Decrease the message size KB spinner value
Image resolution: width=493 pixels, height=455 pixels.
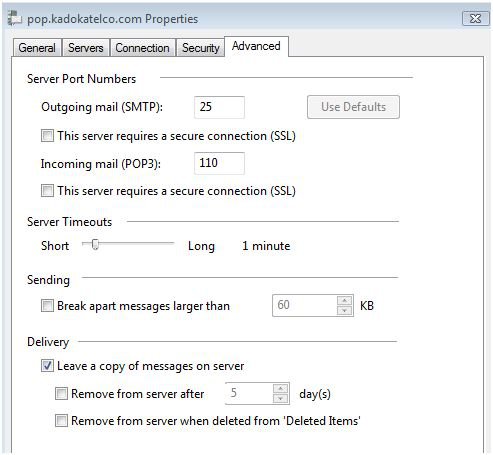tap(344, 311)
